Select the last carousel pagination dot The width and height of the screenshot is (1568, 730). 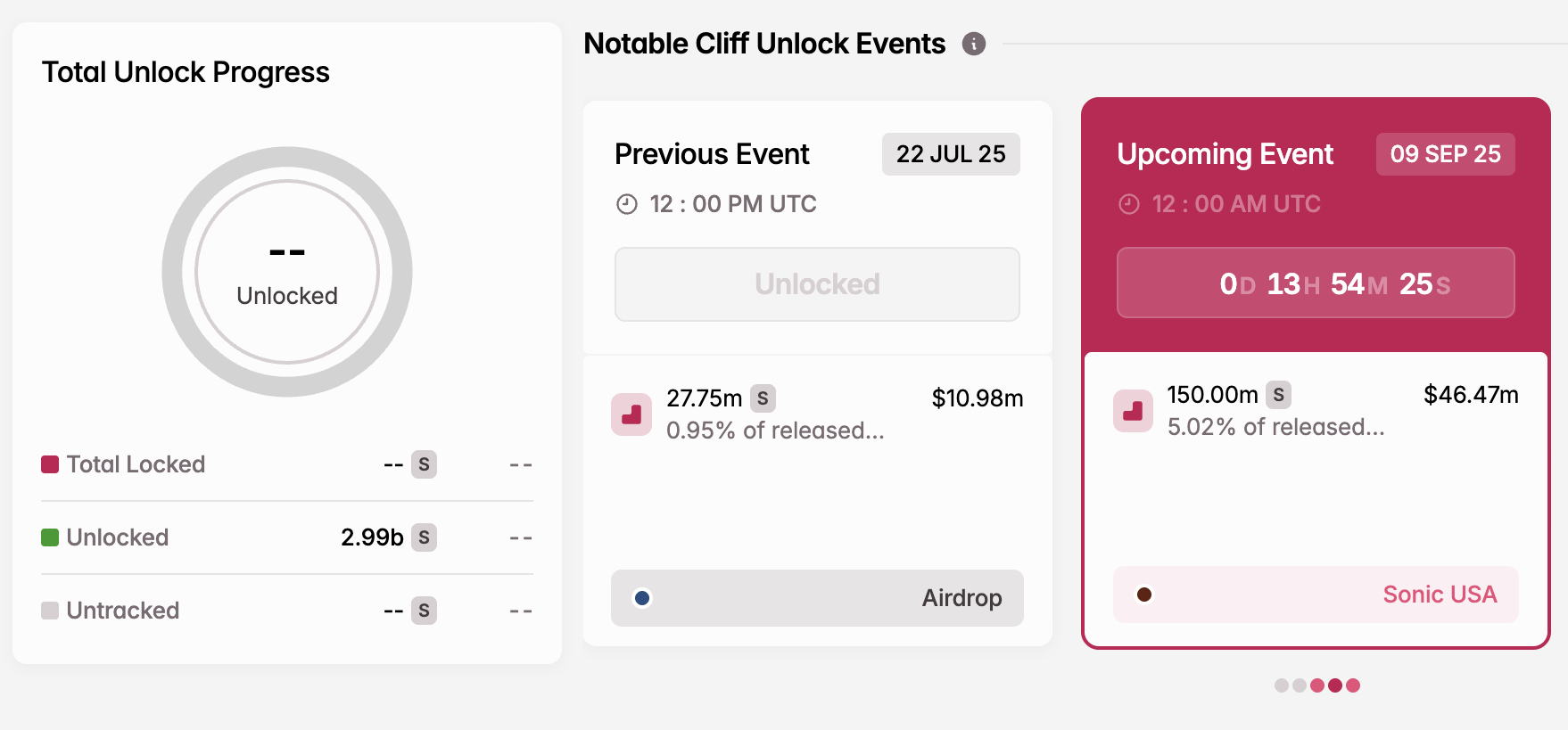click(x=1353, y=685)
